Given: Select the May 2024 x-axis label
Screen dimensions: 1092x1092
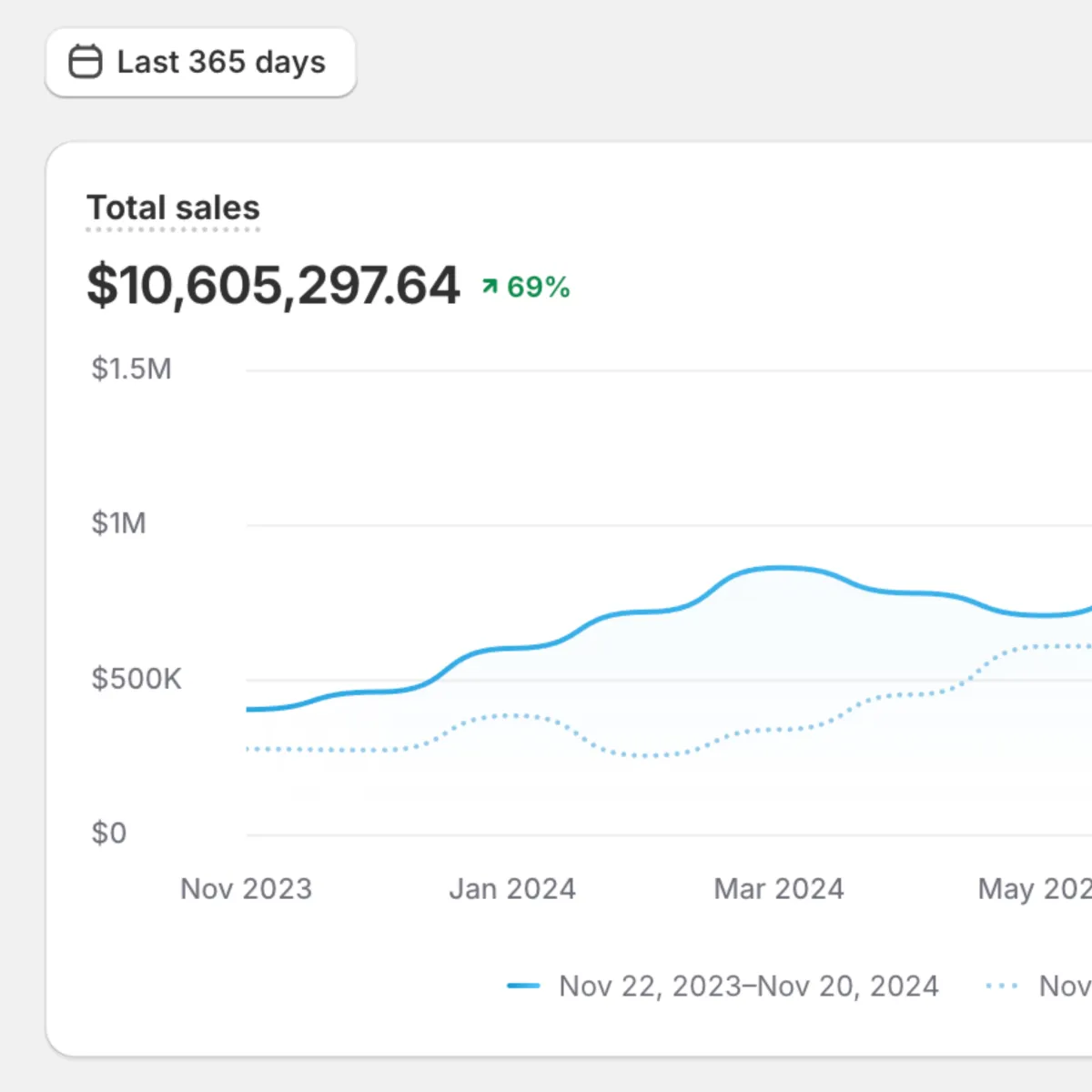Looking at the screenshot, I should [1034, 888].
